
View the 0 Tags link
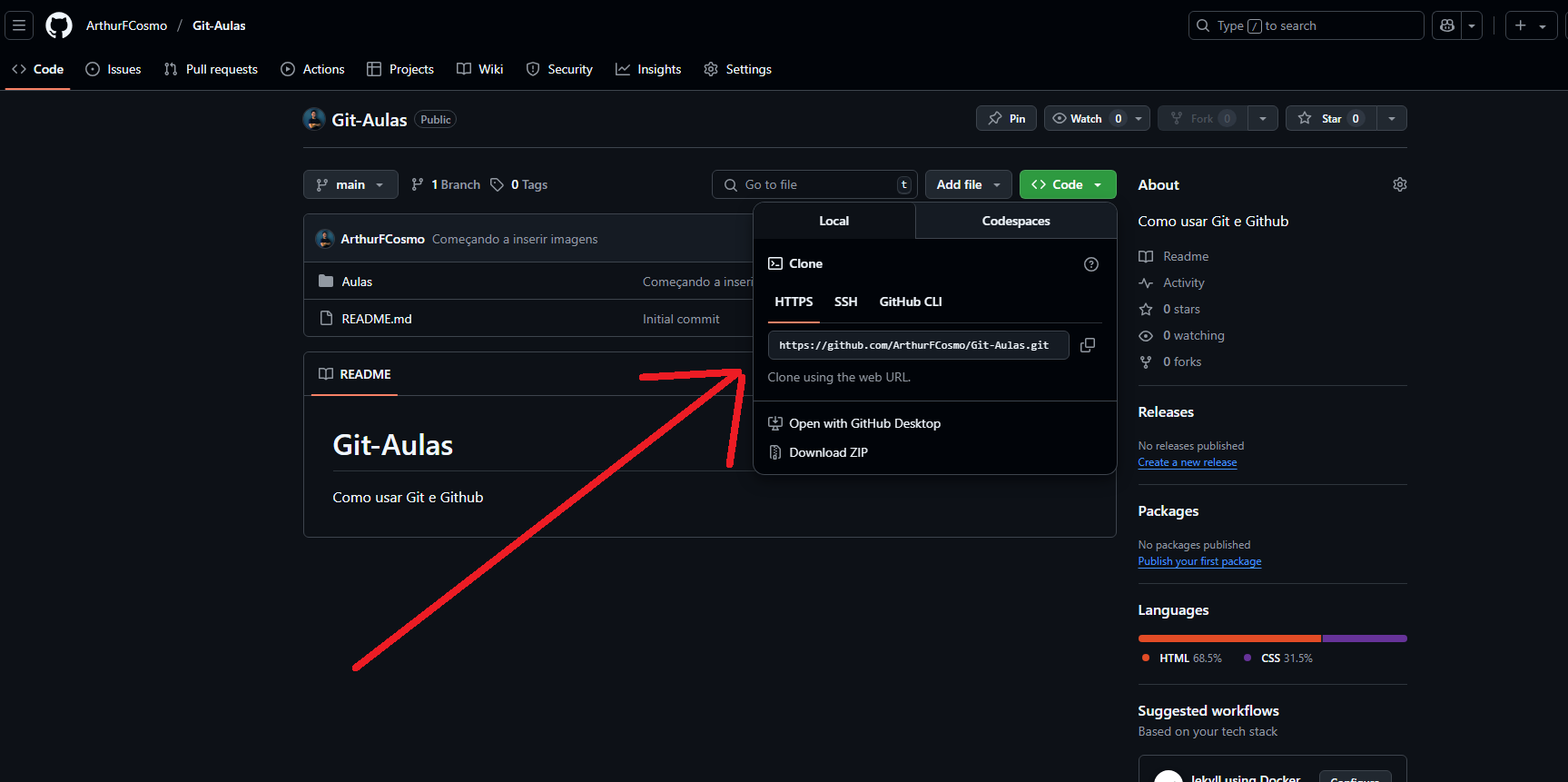pyautogui.click(x=519, y=184)
